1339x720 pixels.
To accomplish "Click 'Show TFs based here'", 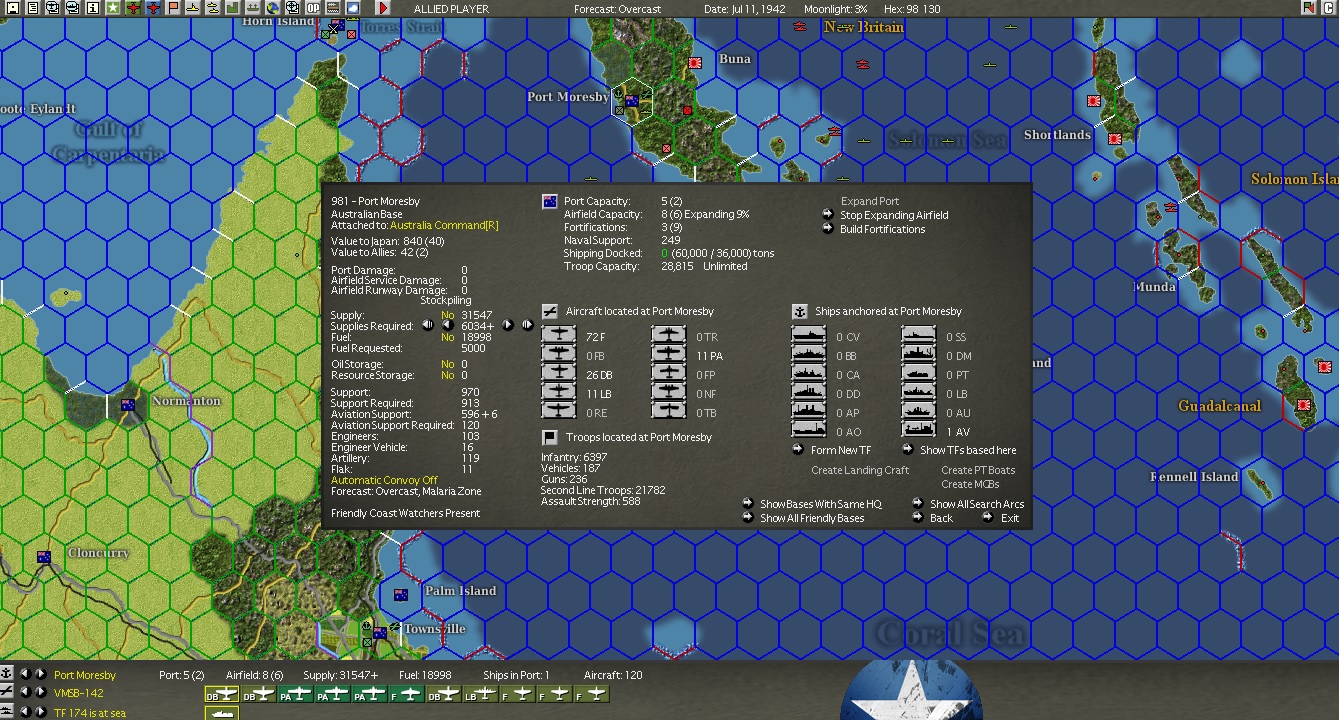I will click(968, 451).
